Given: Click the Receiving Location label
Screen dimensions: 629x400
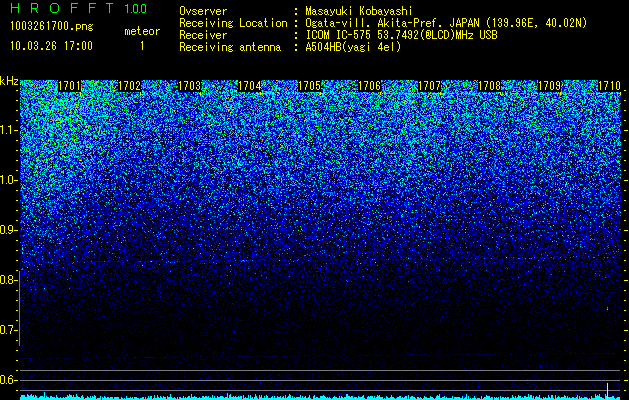Looking at the screenshot, I should coord(233,23).
